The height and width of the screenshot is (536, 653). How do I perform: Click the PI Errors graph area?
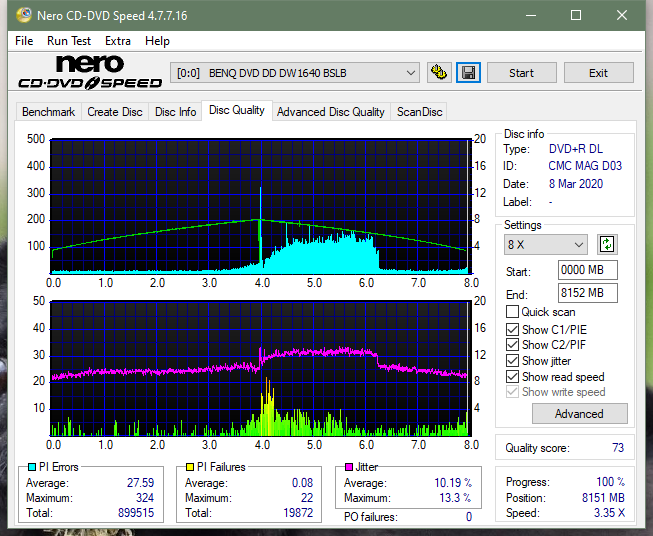tap(261, 206)
